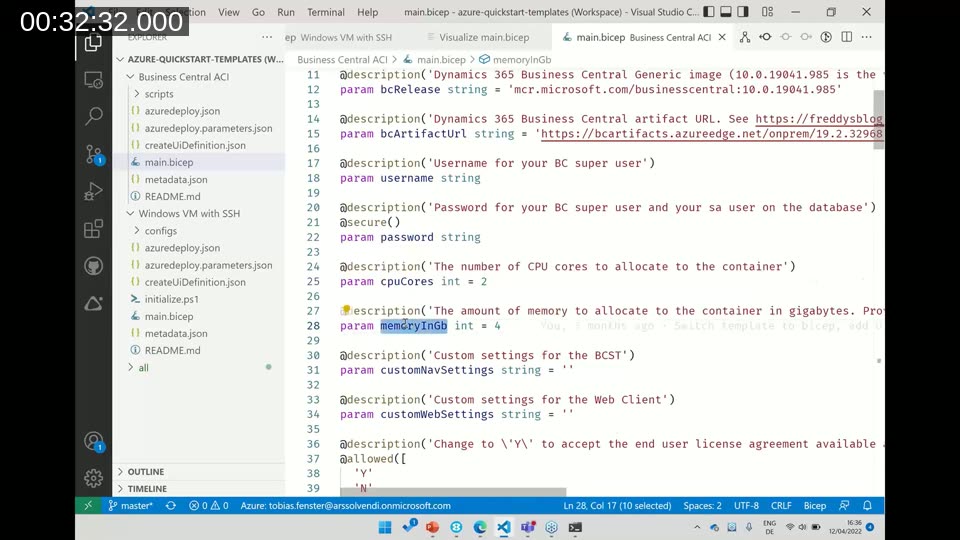Screen dimensions: 960x540
Task: Open the Run menu
Action: click(x=285, y=12)
